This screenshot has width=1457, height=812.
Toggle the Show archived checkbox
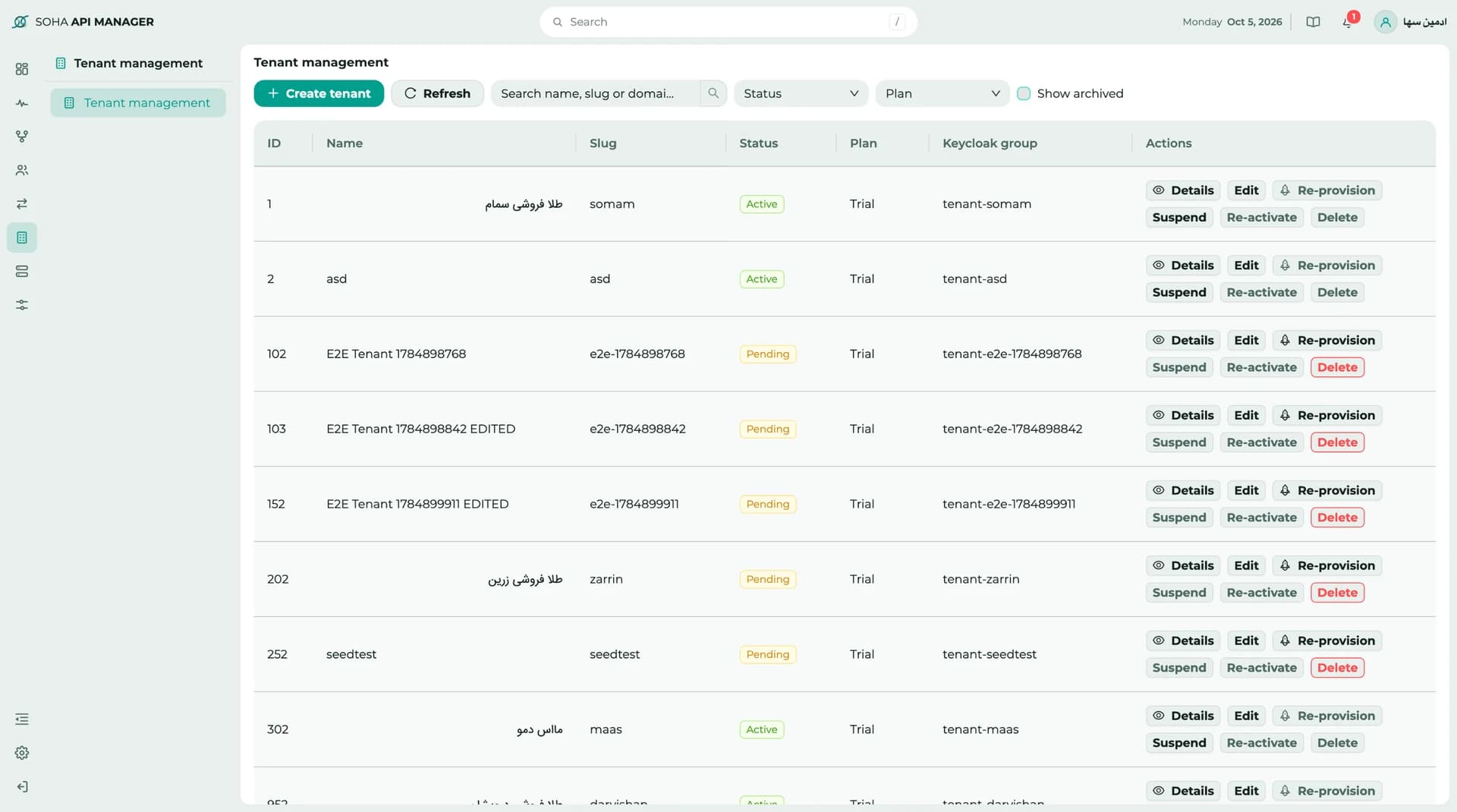click(x=1024, y=93)
